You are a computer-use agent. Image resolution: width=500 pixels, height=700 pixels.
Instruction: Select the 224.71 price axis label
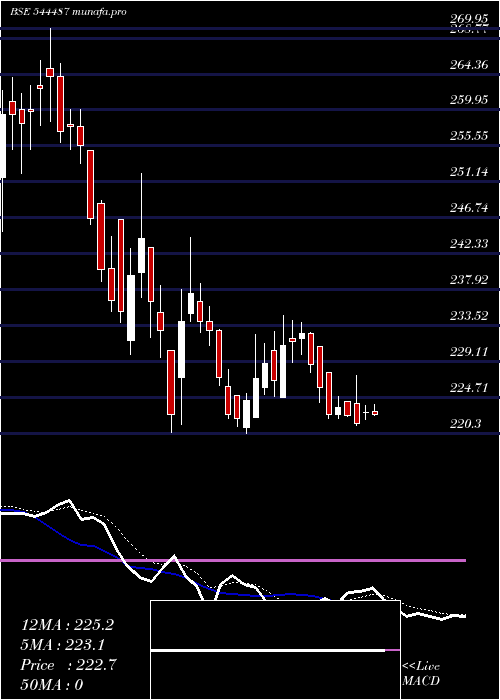coord(468,388)
